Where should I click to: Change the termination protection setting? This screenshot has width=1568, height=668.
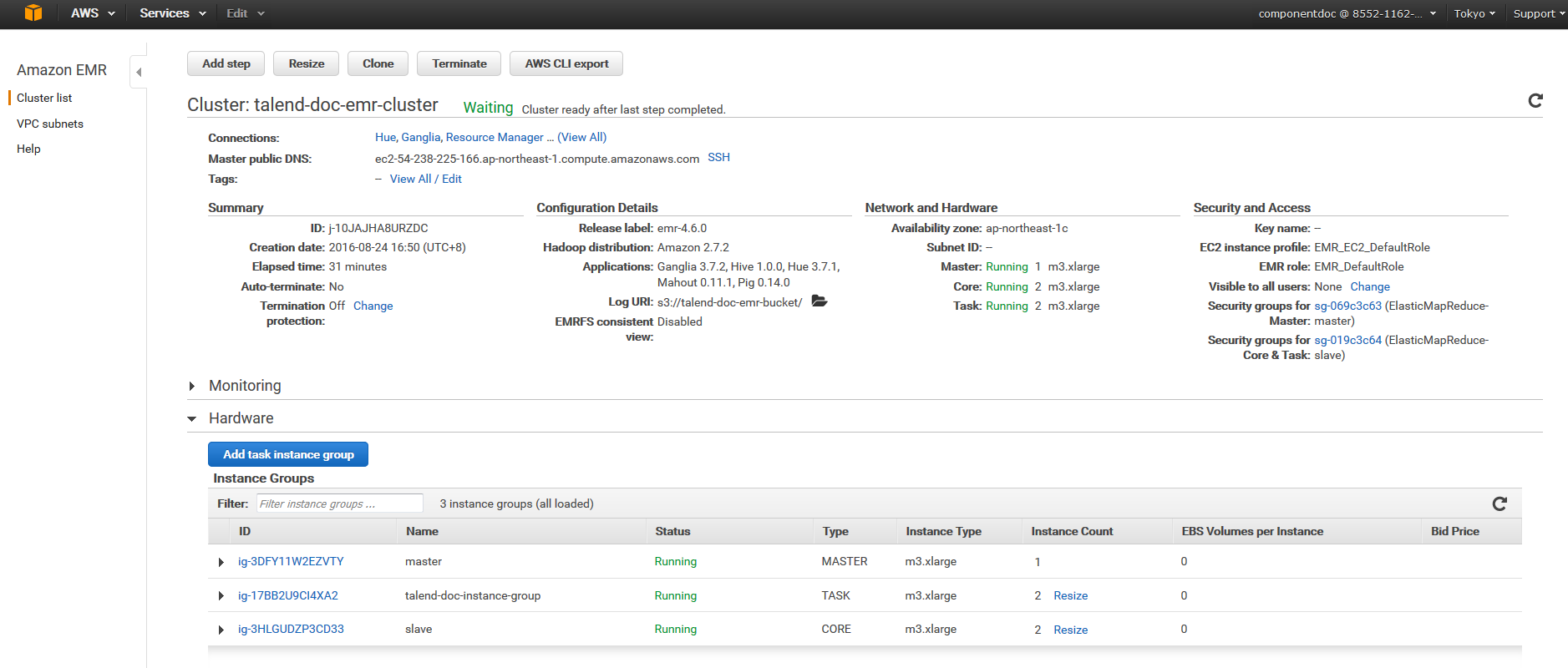(373, 306)
